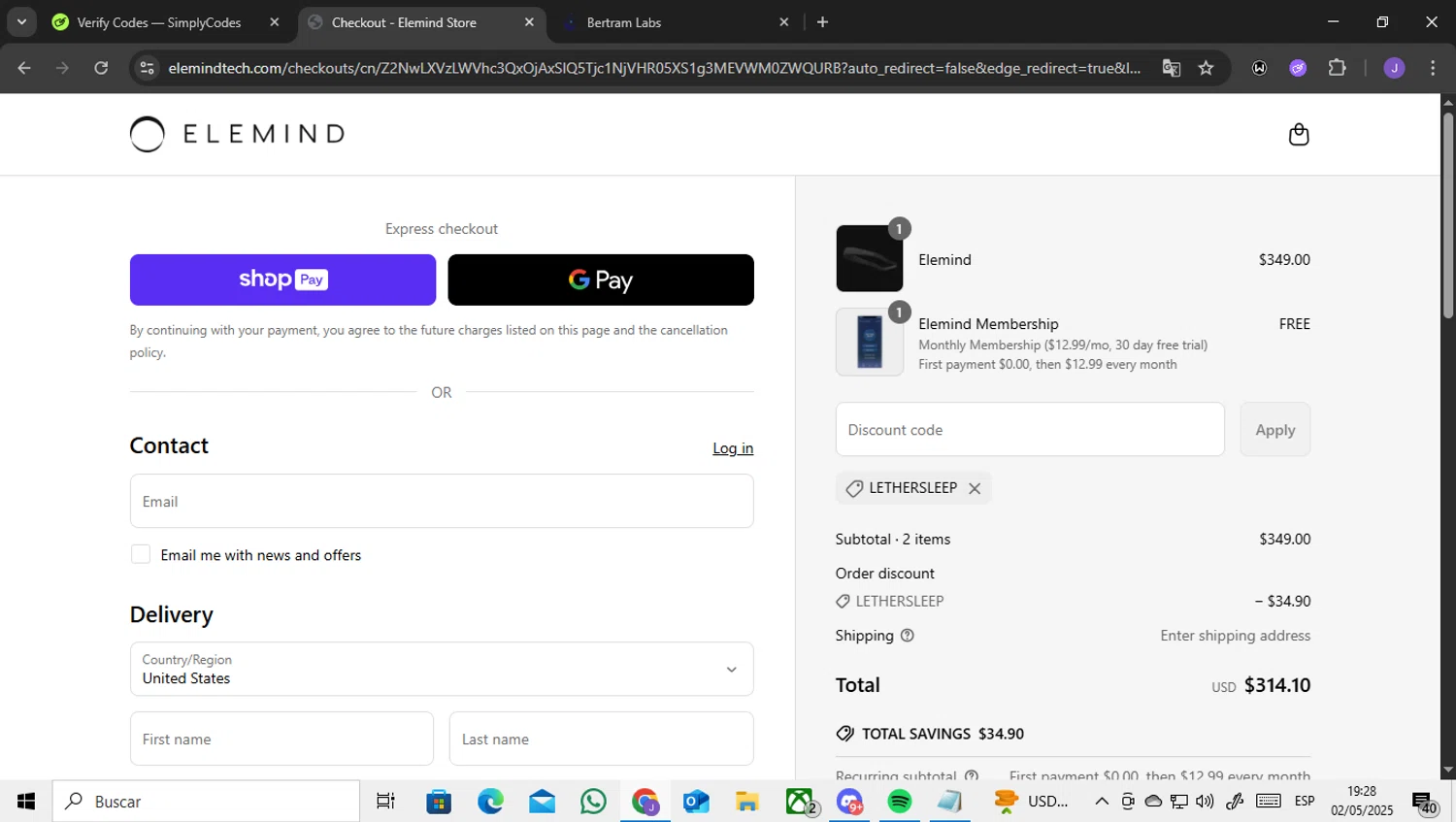Close the Bertram Labs tab
The width and height of the screenshot is (1456, 822).
tap(784, 21)
